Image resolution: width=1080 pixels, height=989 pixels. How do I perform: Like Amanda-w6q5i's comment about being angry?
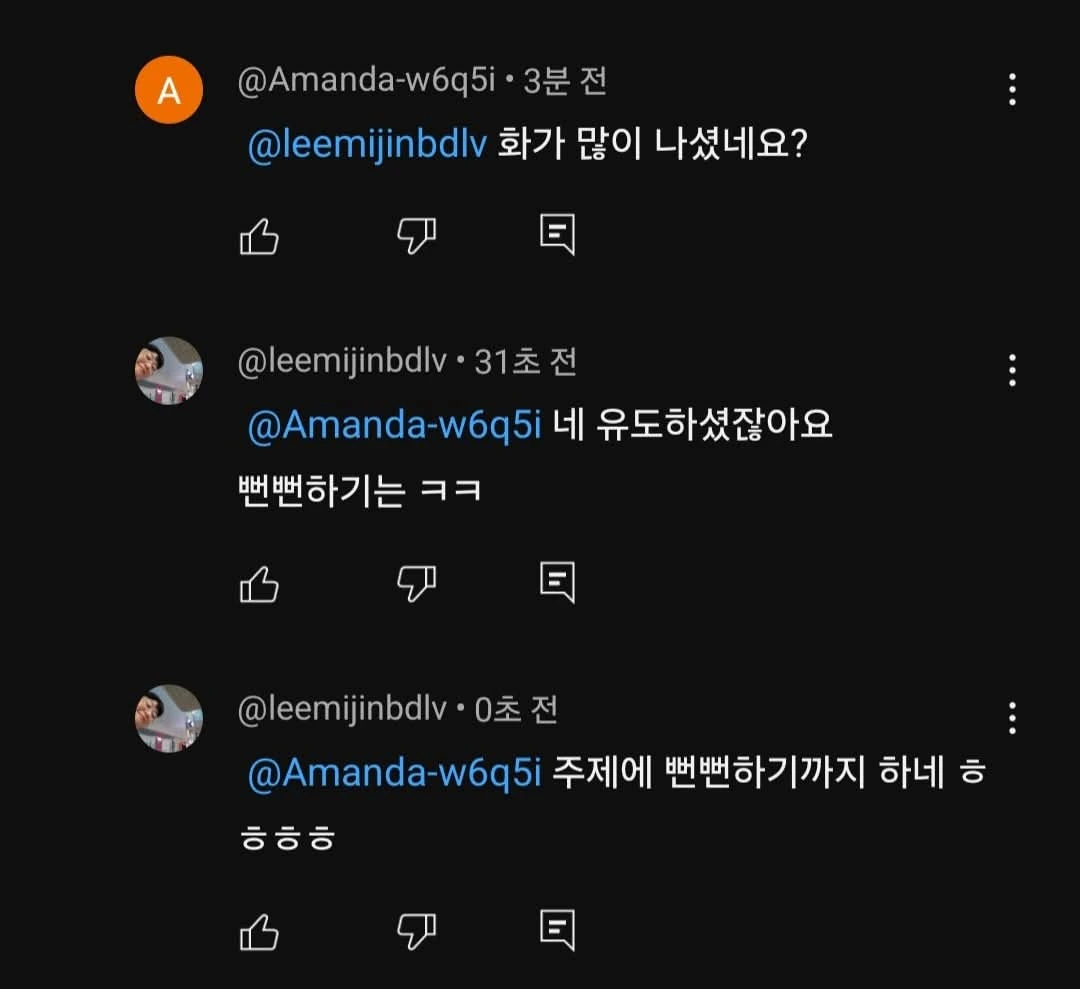click(x=259, y=236)
